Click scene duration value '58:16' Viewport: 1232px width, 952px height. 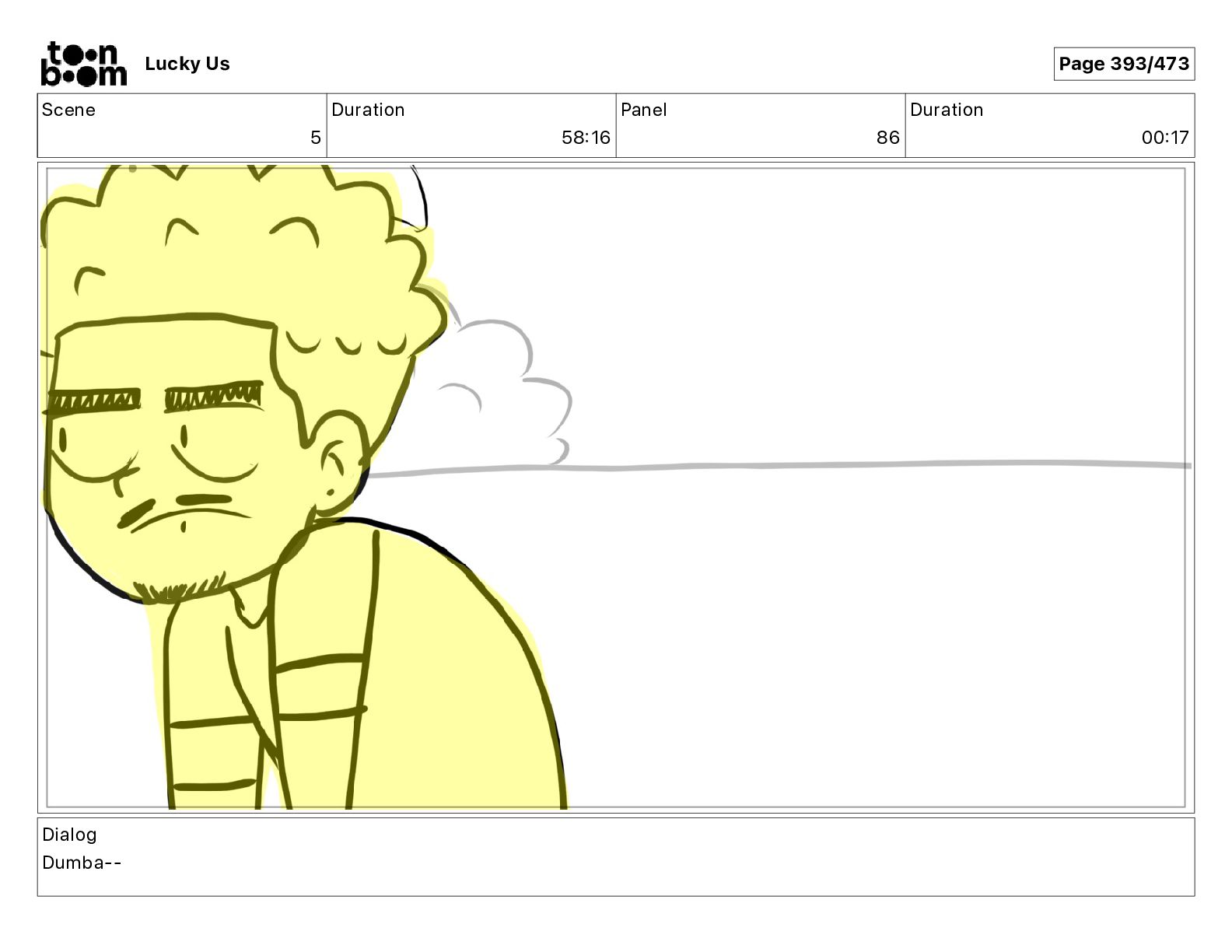(586, 138)
